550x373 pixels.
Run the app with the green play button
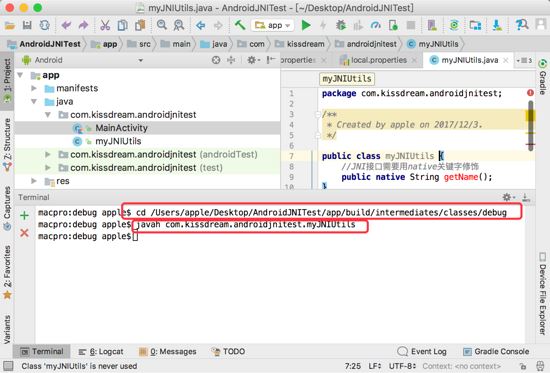click(x=306, y=25)
